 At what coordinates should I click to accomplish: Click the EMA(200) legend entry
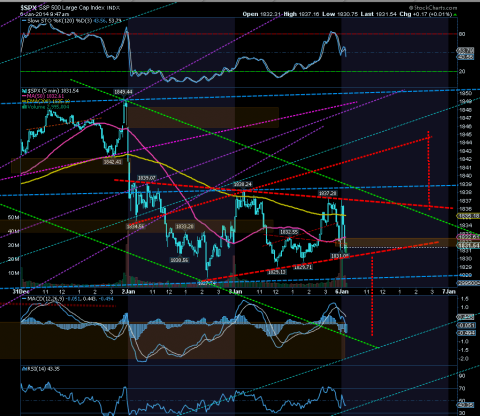click(x=46, y=101)
